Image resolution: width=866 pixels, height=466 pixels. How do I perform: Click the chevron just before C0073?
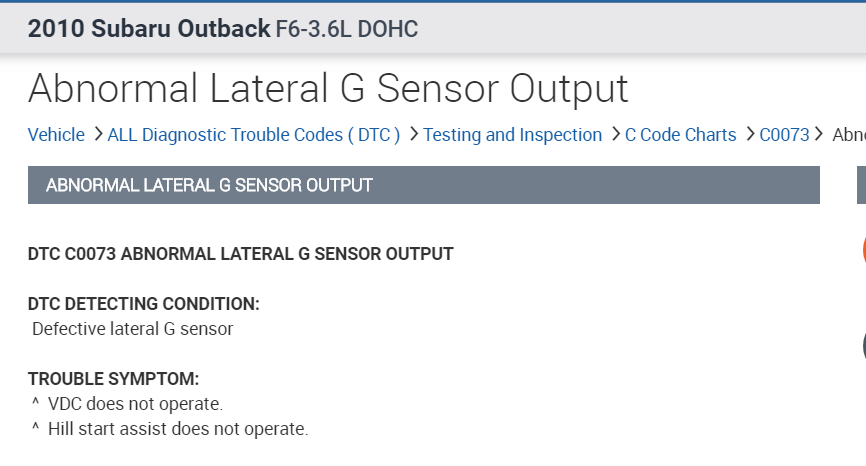(749, 134)
